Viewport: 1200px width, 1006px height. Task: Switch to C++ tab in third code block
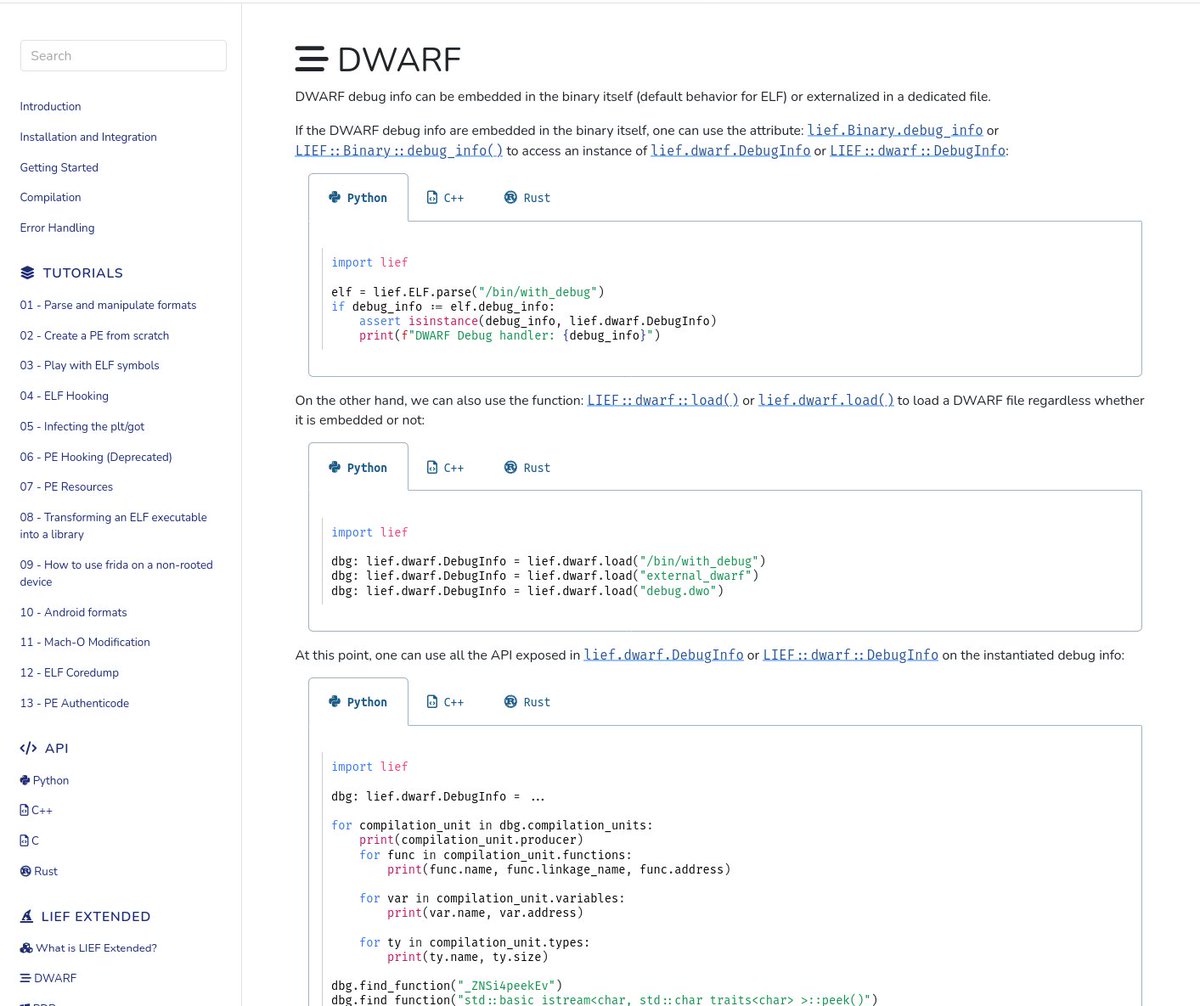pos(446,702)
